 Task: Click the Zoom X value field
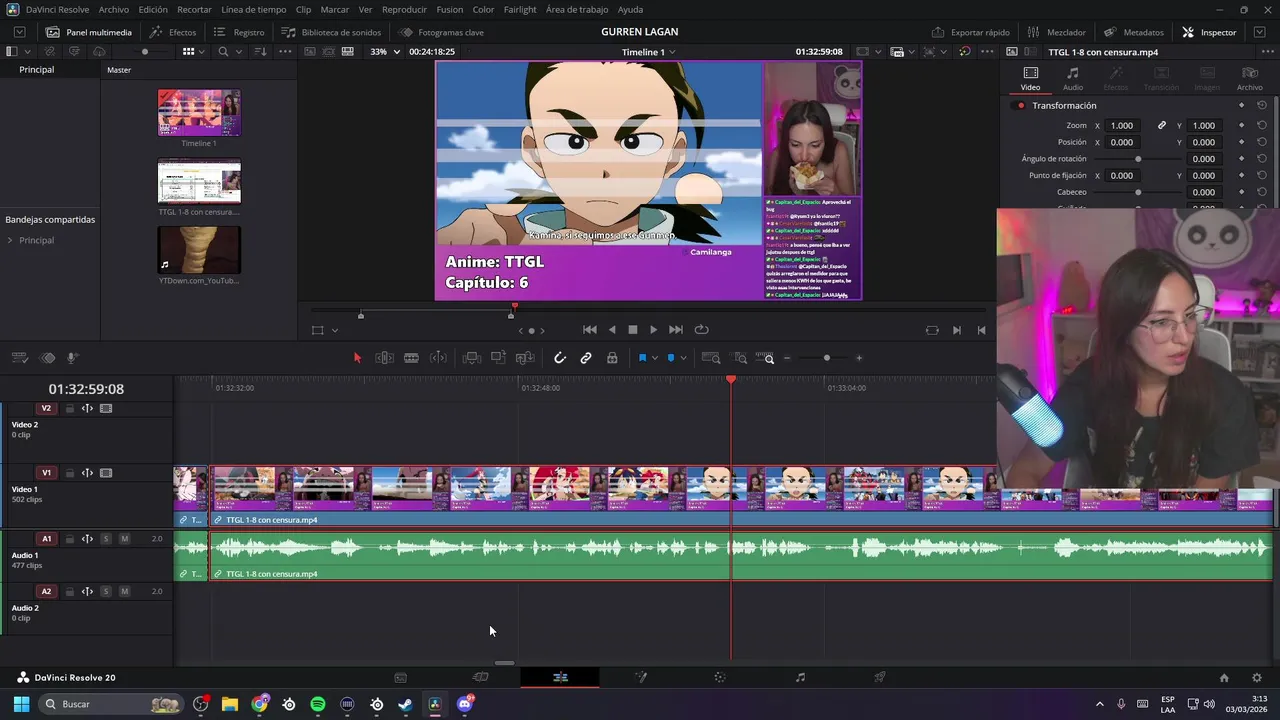(1122, 125)
